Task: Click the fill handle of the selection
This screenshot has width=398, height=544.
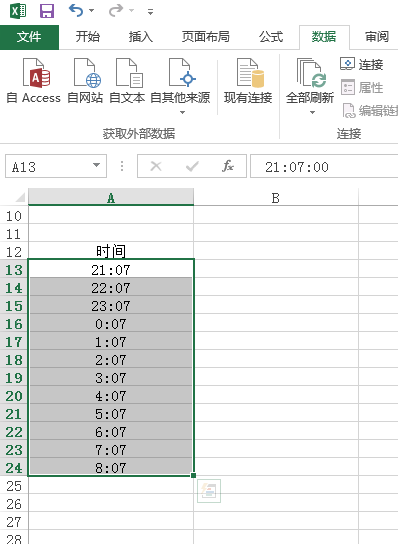Action: click(x=193, y=475)
